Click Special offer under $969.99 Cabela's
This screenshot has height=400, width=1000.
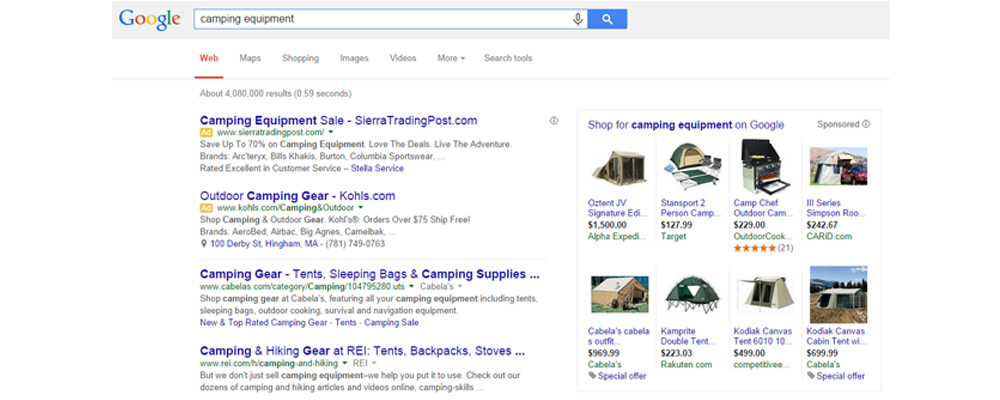(x=621, y=376)
